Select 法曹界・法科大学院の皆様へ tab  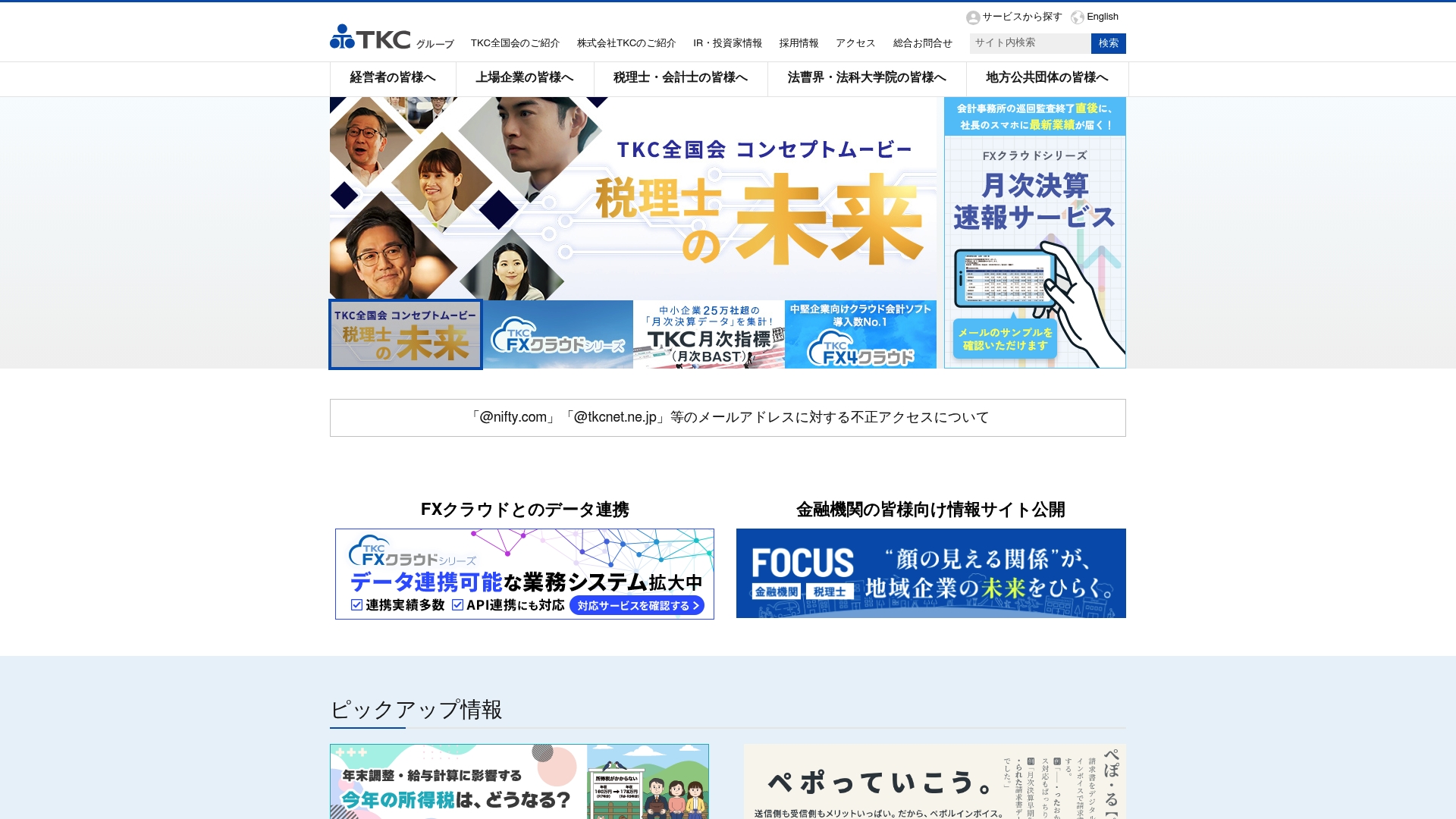coord(867,78)
